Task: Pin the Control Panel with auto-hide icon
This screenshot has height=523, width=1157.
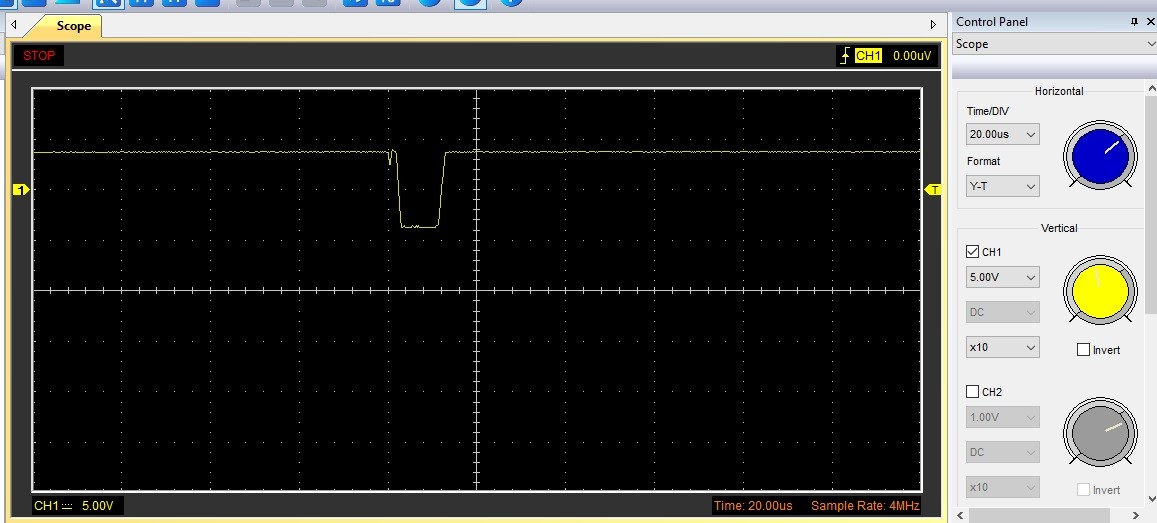Action: (x=1136, y=22)
